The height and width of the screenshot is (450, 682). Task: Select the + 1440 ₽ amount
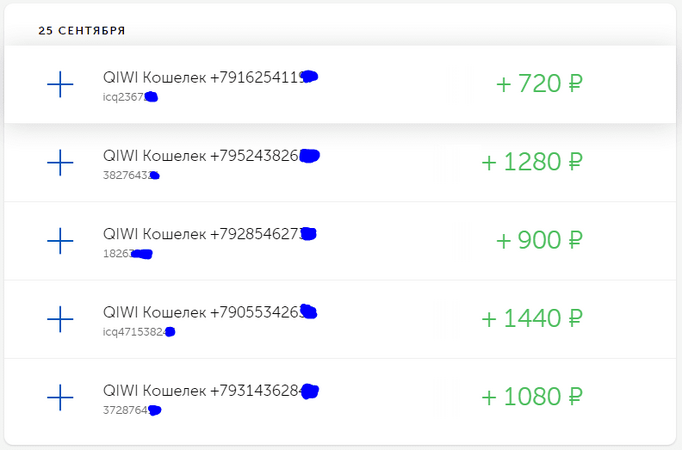pos(532,318)
